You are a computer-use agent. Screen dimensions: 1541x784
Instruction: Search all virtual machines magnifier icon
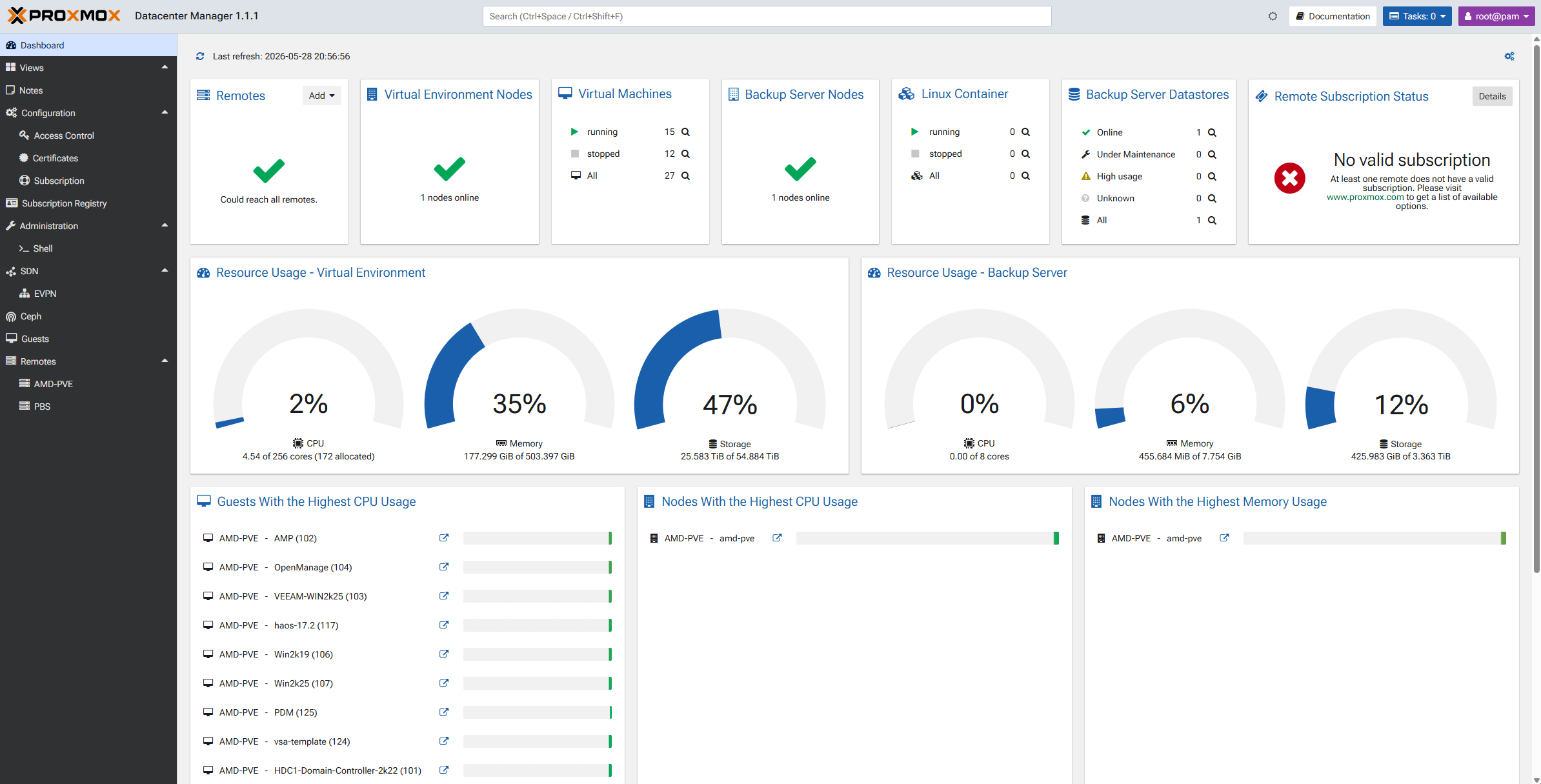pos(685,176)
